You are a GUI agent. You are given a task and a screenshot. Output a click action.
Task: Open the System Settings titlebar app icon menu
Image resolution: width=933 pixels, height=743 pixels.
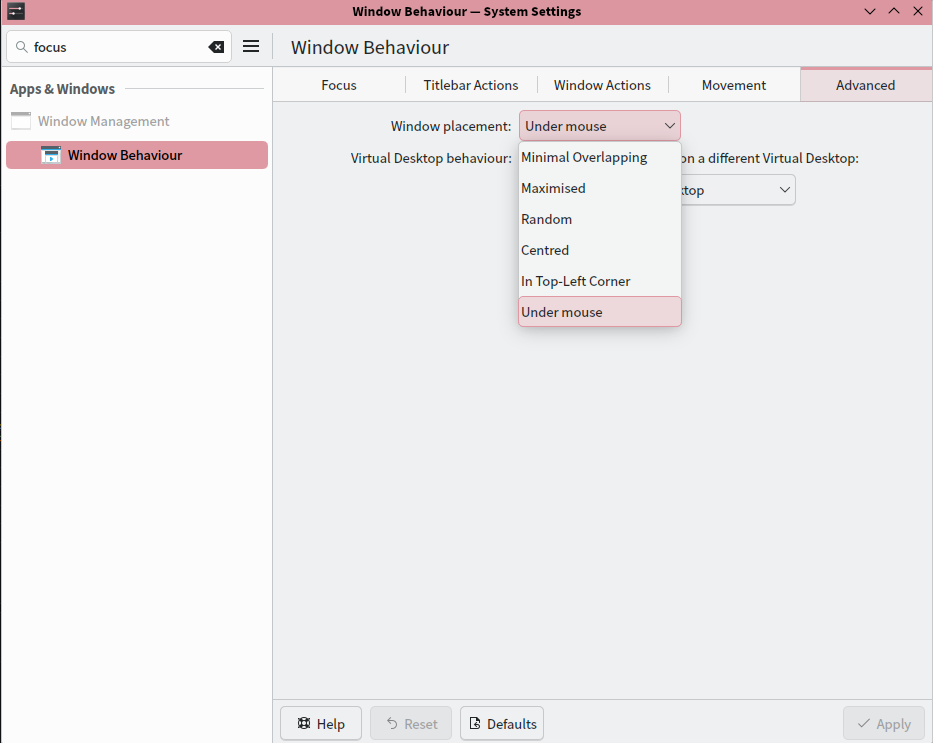15,11
